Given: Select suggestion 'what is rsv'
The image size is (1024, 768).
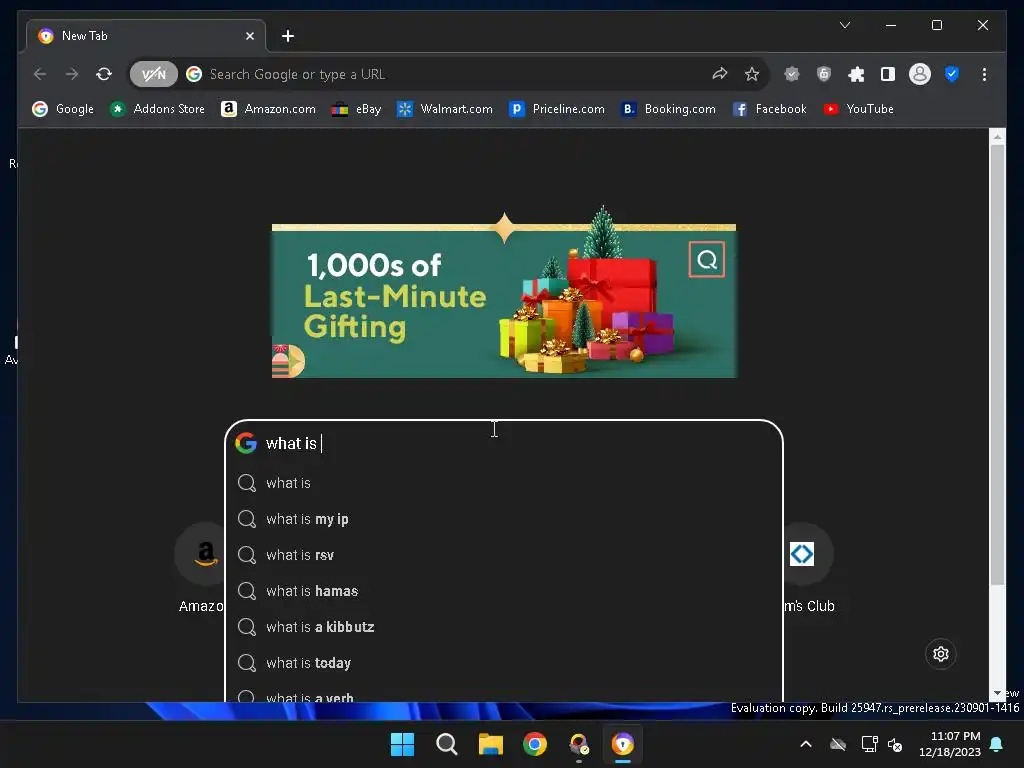Looking at the screenshot, I should 504,555.
